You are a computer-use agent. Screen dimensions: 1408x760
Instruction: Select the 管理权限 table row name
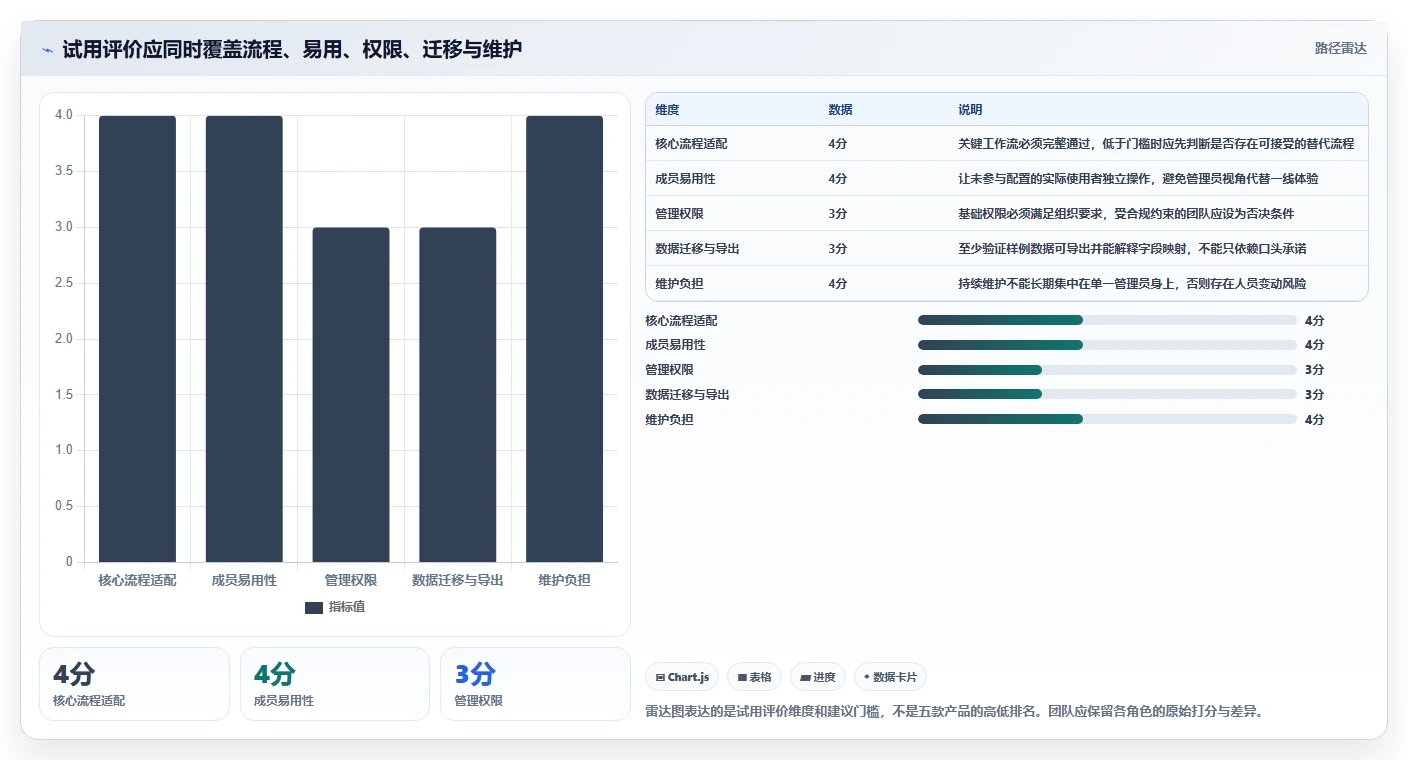coord(679,214)
